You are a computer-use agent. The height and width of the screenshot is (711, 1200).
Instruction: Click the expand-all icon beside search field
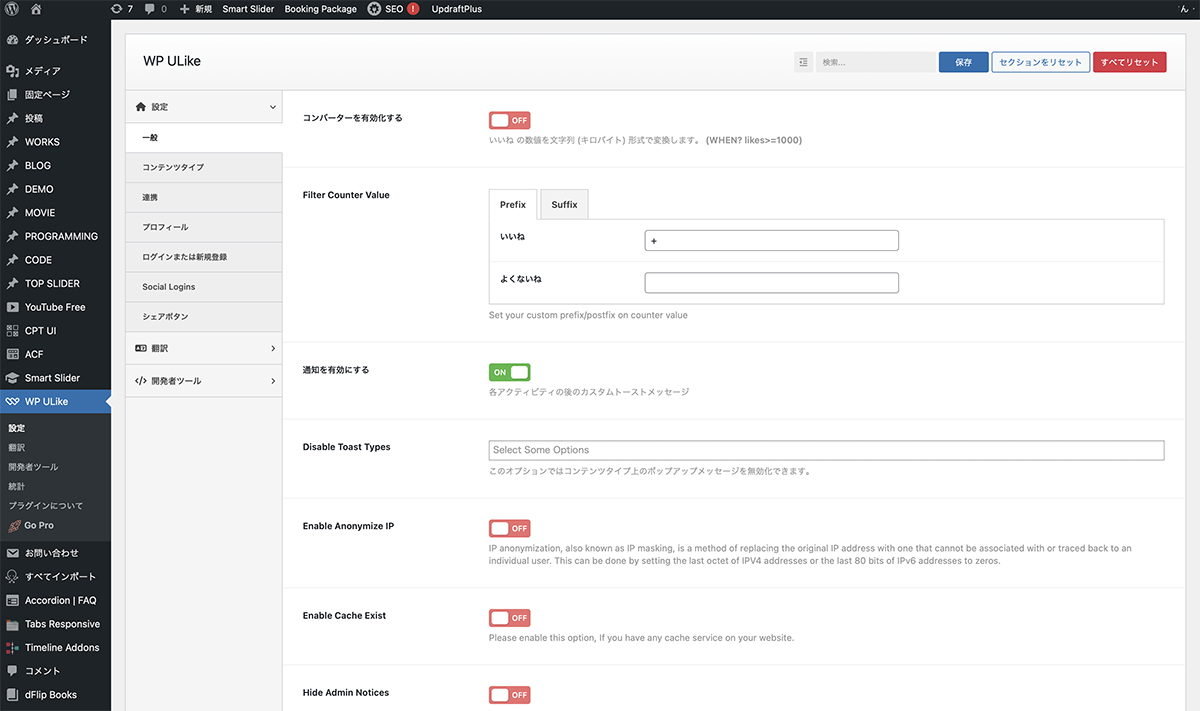coord(803,62)
